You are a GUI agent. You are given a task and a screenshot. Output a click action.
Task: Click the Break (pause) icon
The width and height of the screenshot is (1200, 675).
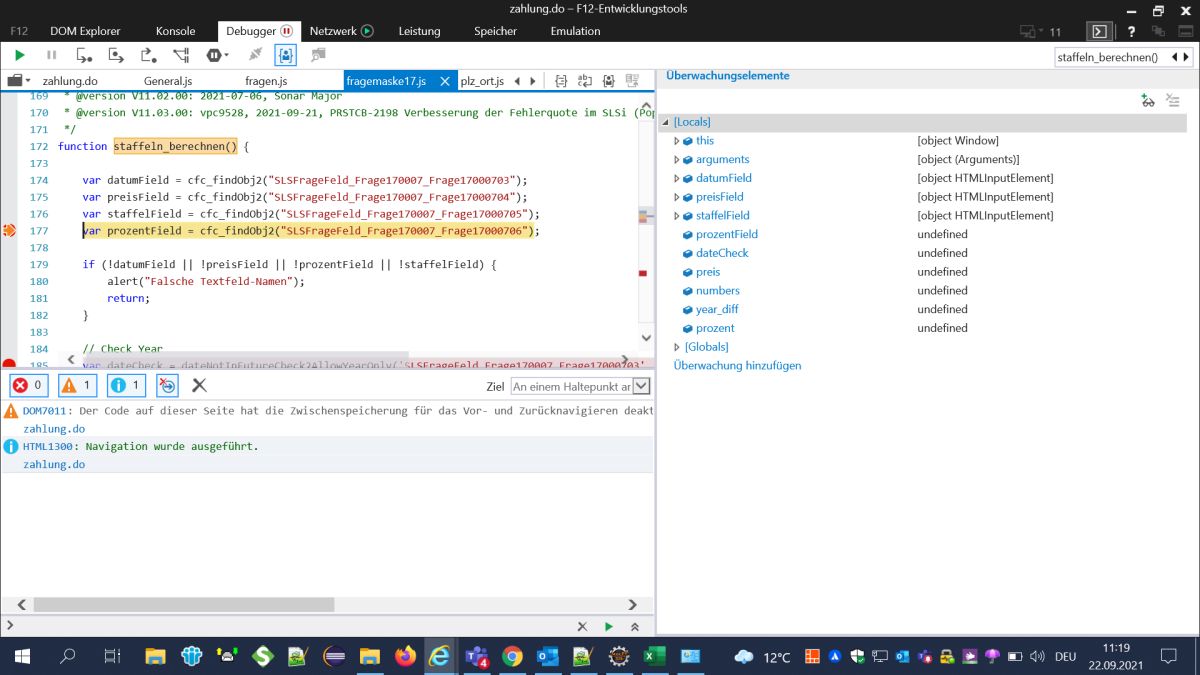[52, 55]
